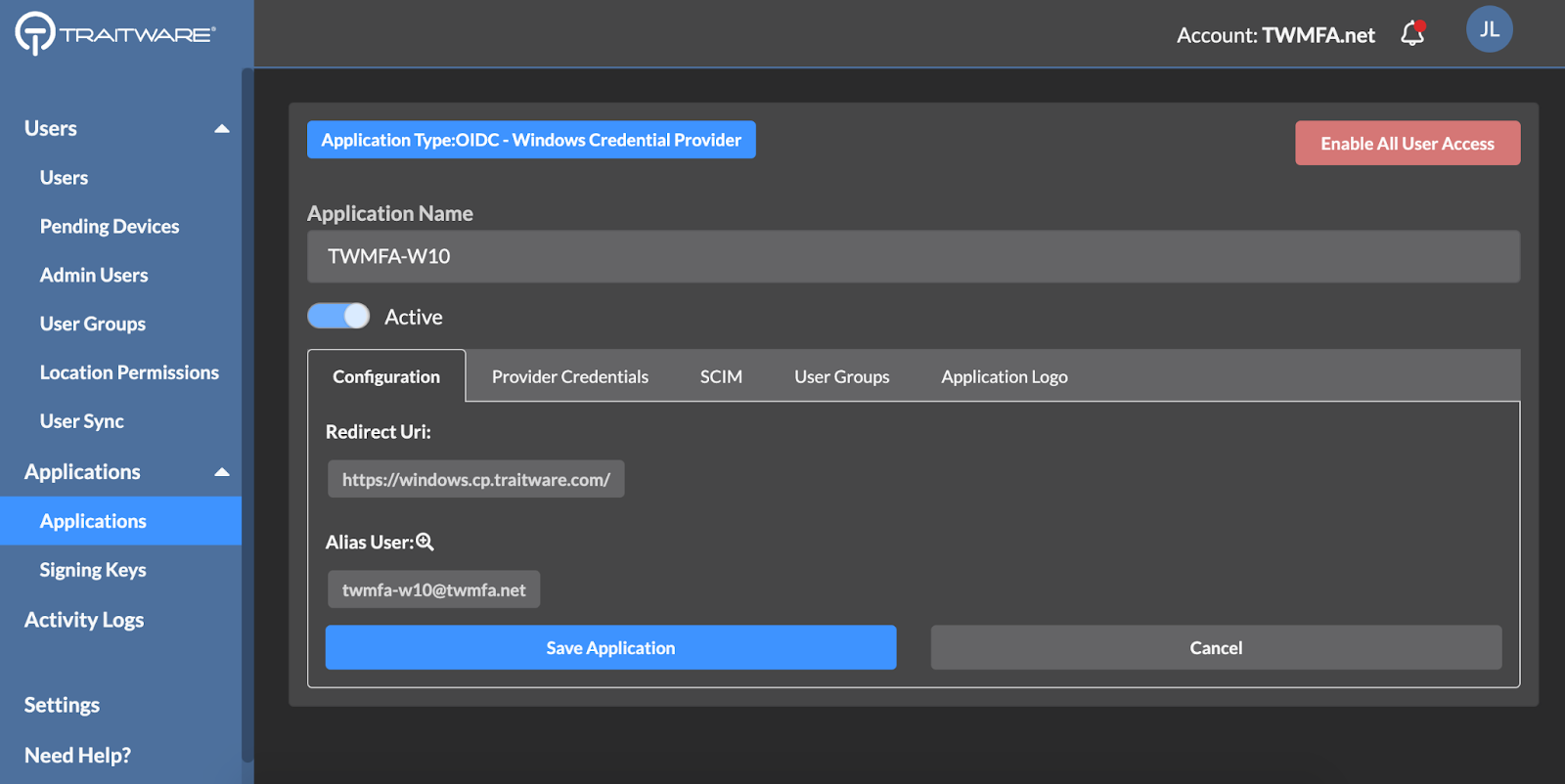
Task: Open the User Groups tab
Action: click(x=842, y=376)
